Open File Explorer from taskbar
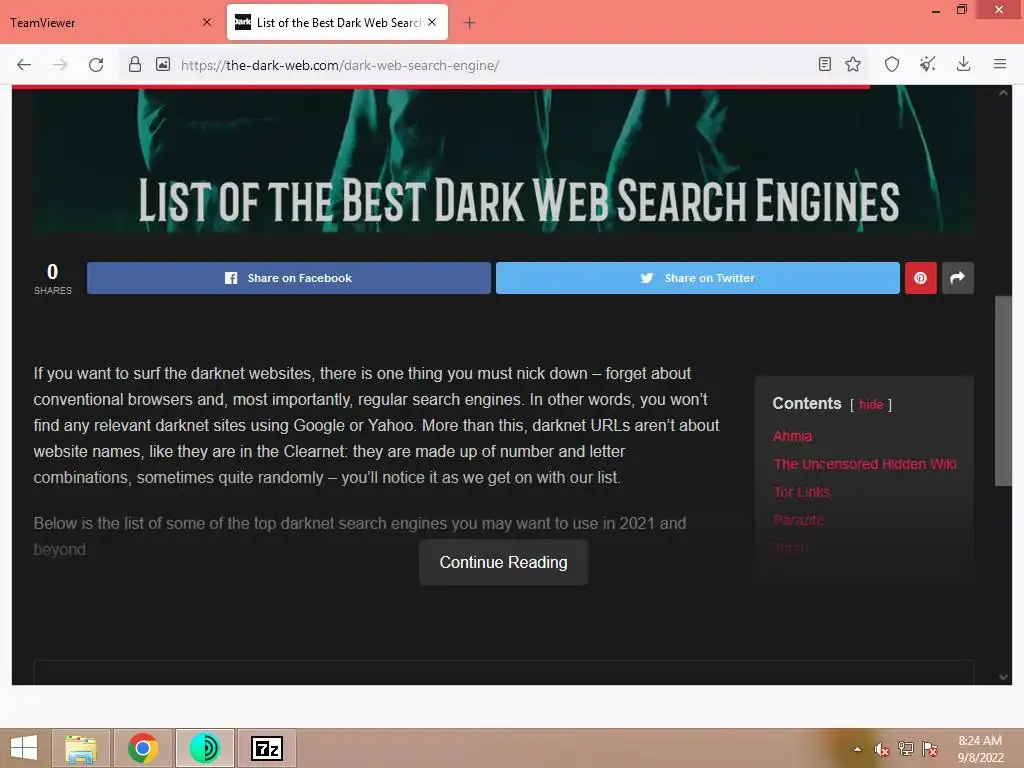This screenshot has width=1024, height=768. pyautogui.click(x=81, y=748)
